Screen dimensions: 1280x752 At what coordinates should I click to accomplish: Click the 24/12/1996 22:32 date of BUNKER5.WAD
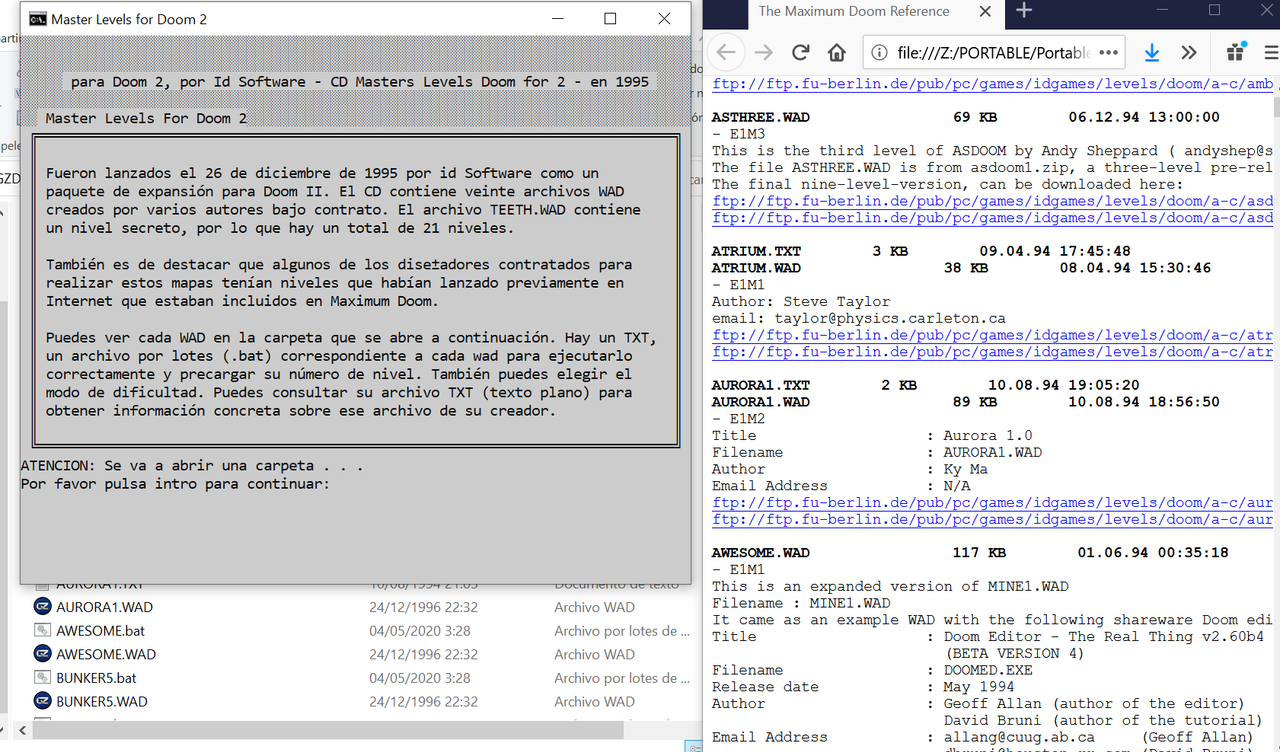(424, 701)
